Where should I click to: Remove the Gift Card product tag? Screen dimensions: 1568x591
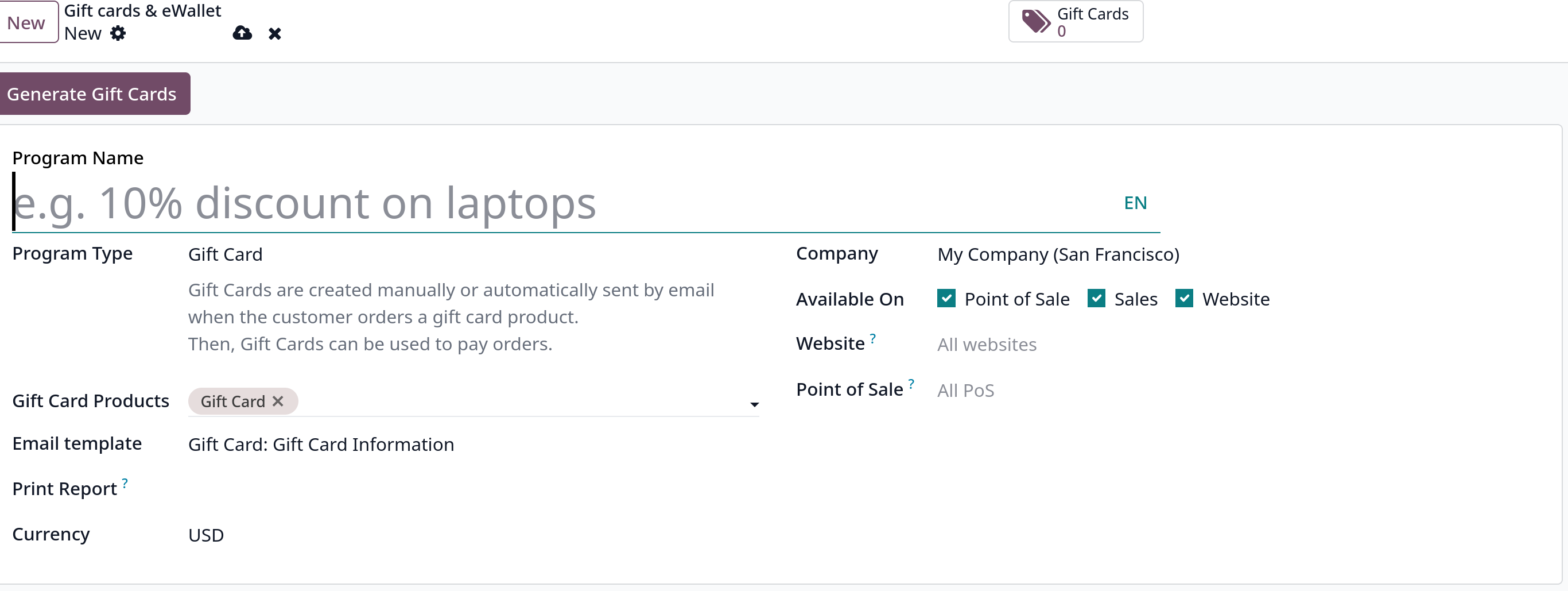pyautogui.click(x=278, y=401)
